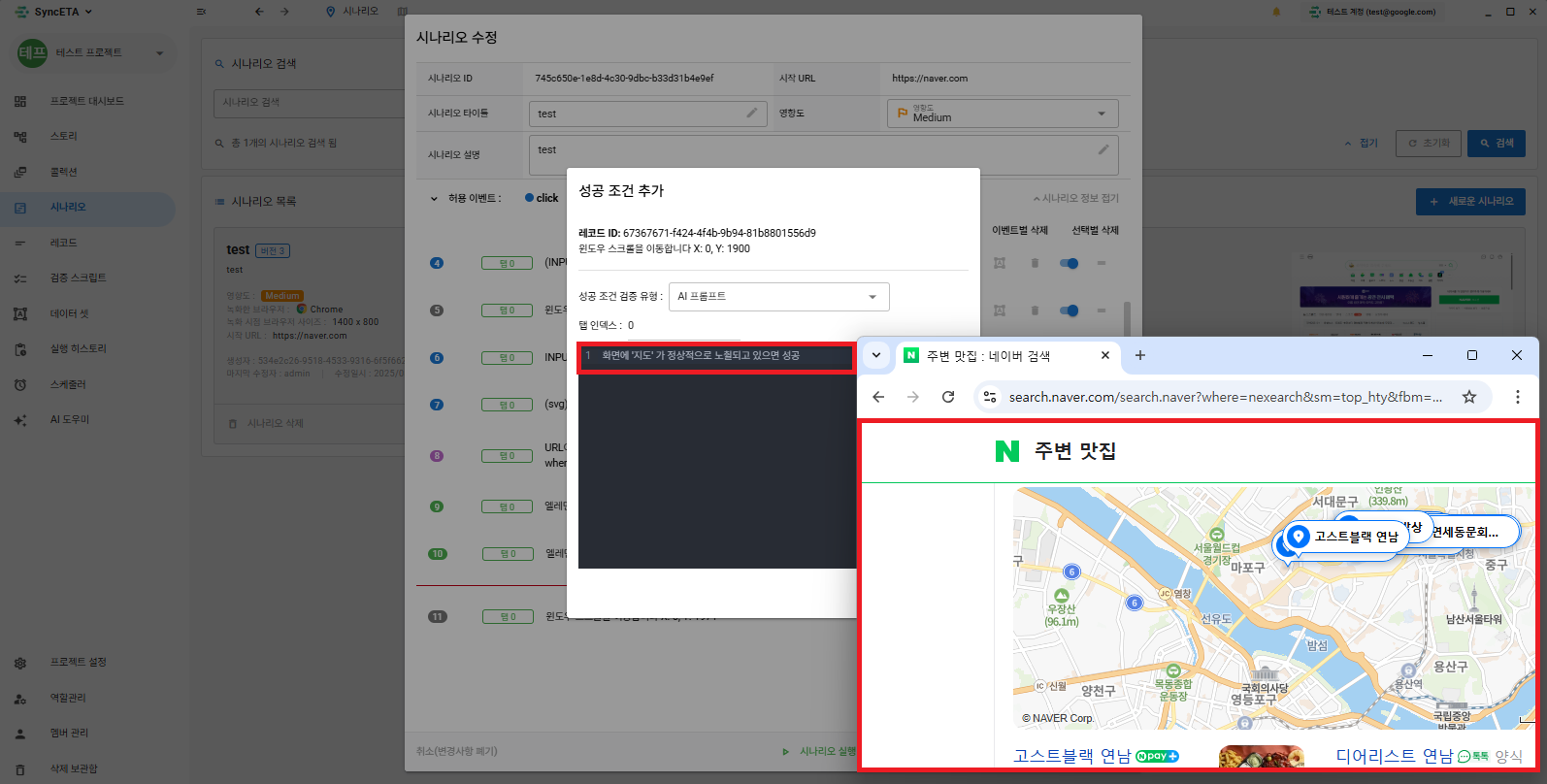Collapse the sidebar with the menu icon
1547x784 pixels.
201,12
